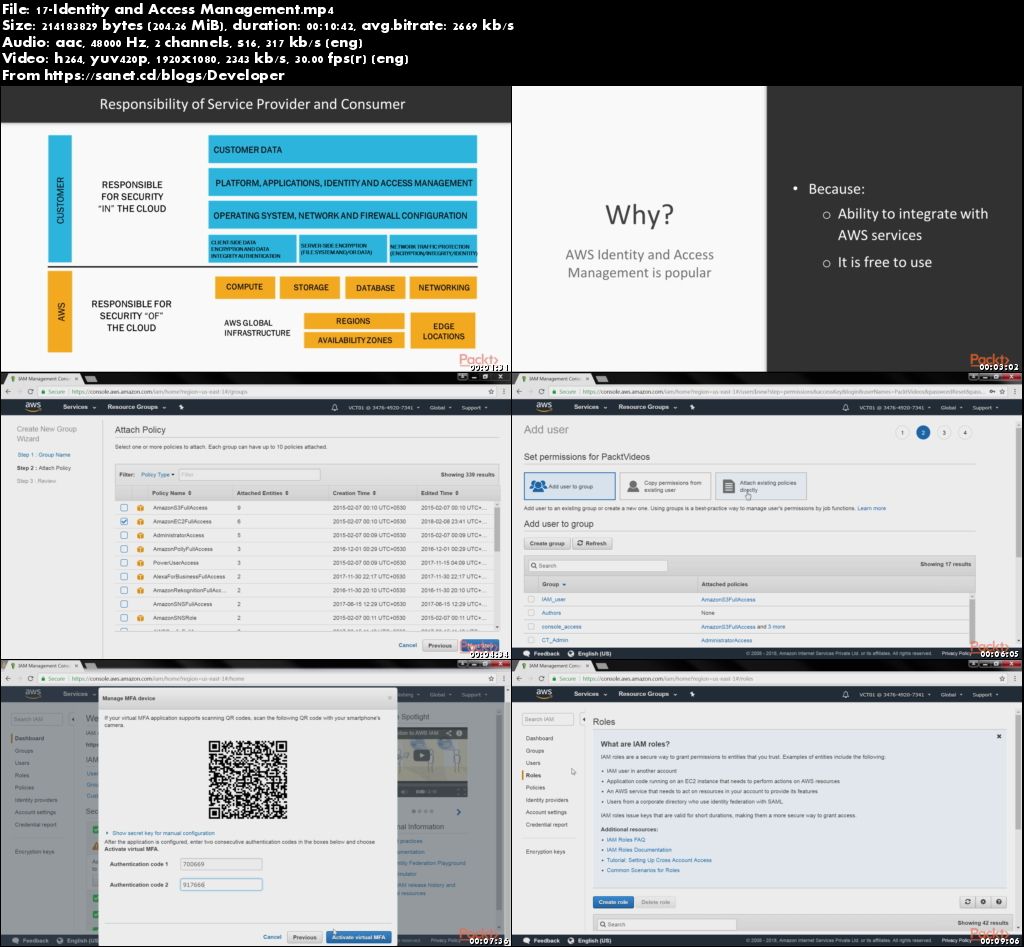Select the Authors group checkbox
Screen dimensions: 1024x947
pyautogui.click(x=531, y=613)
